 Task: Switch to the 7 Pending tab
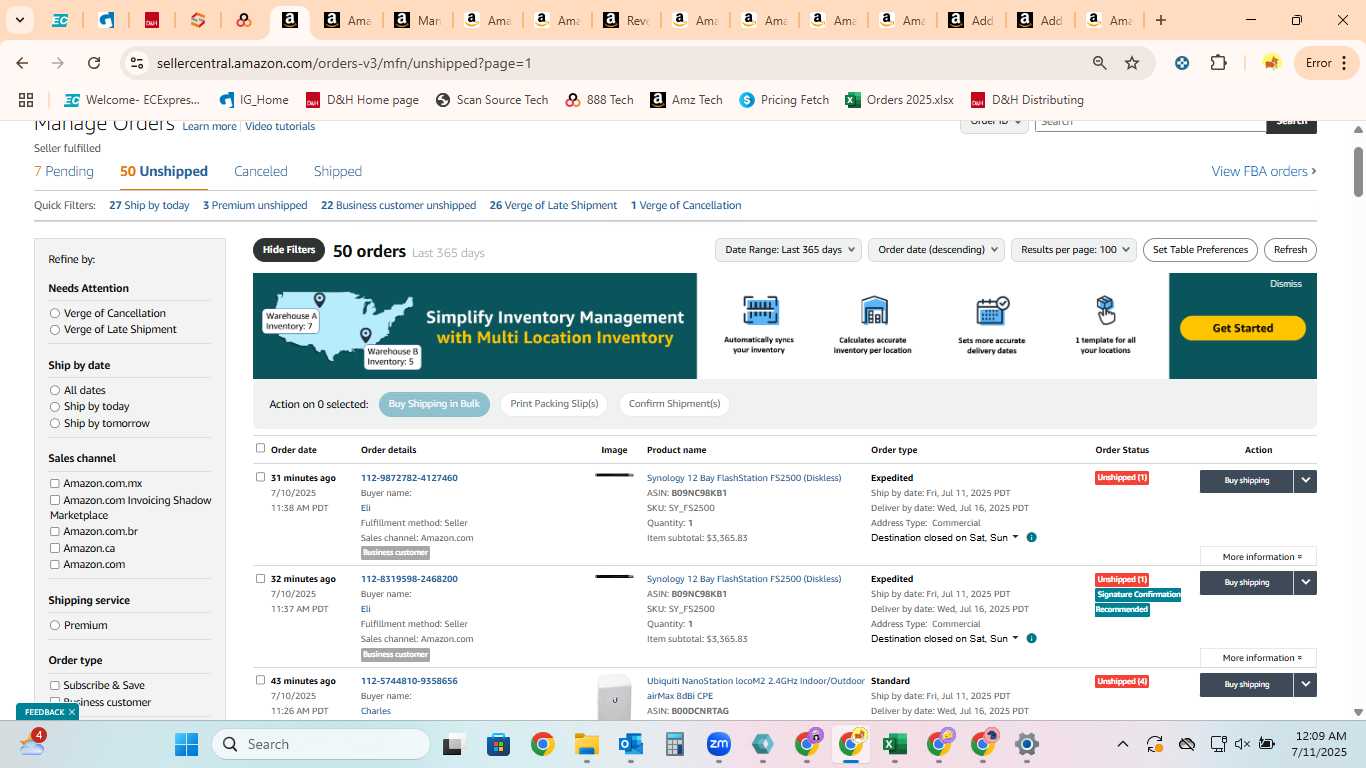tap(64, 172)
